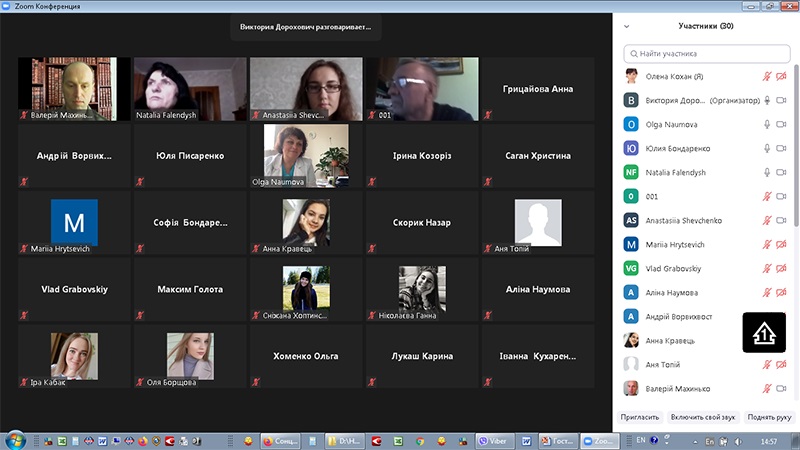This screenshot has width=800, height=450.
Task: Click the volume icon in the system tray
Action: pos(738,441)
